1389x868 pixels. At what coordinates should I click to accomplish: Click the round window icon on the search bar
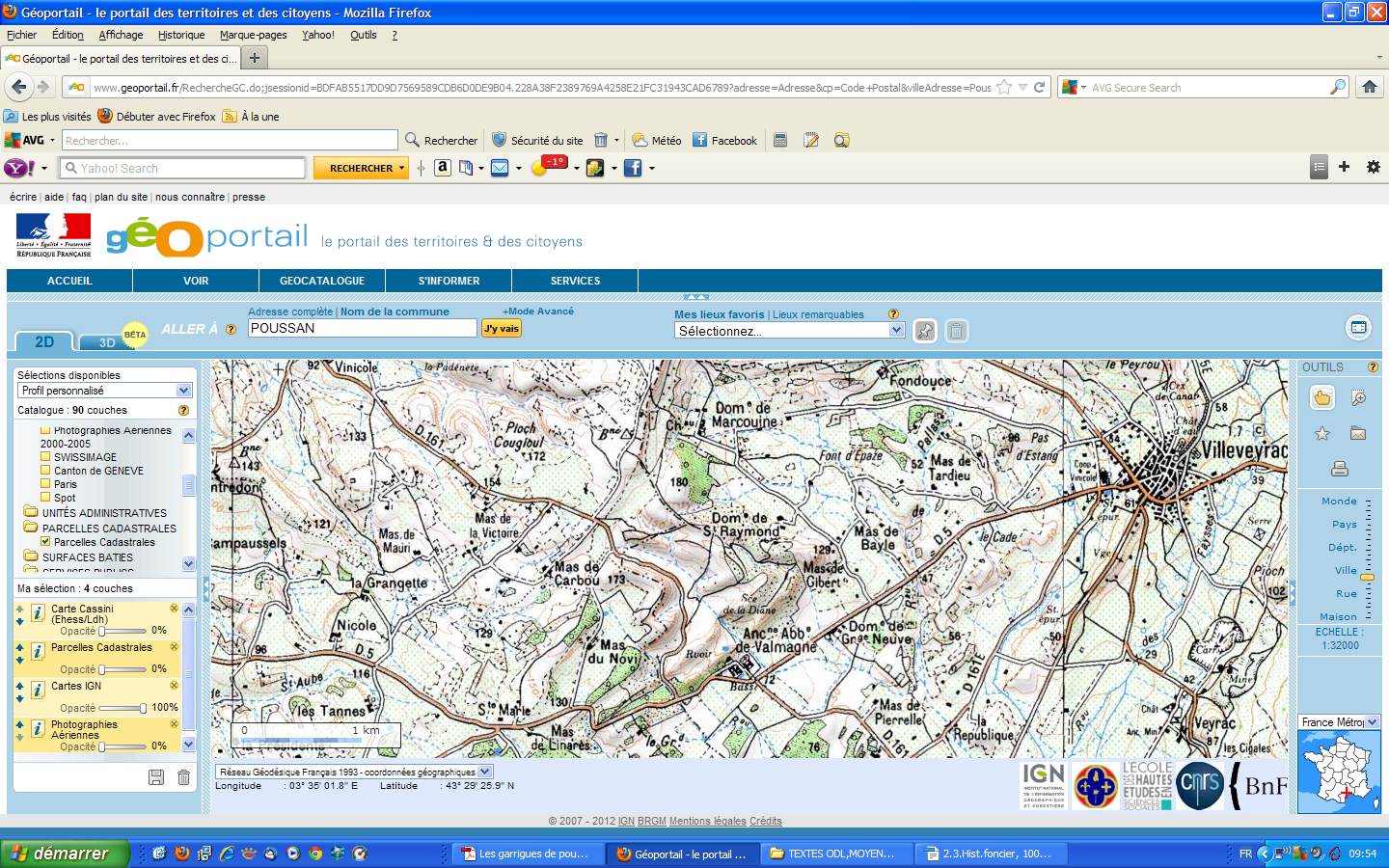pyautogui.click(x=1358, y=328)
